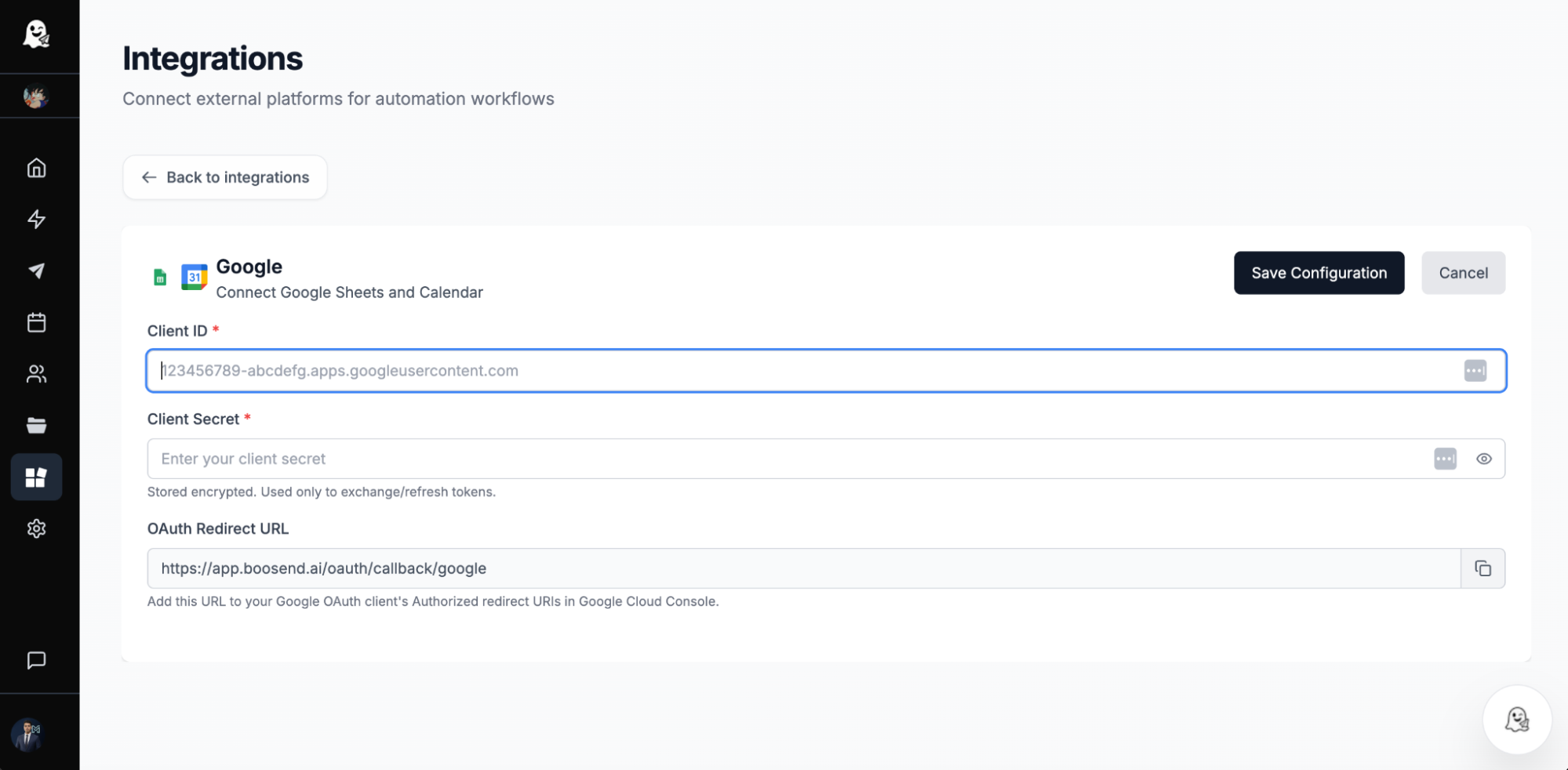Viewport: 1568px width, 770px height.
Task: Toggle Client Secret visibility with the eye icon
Action: point(1483,459)
